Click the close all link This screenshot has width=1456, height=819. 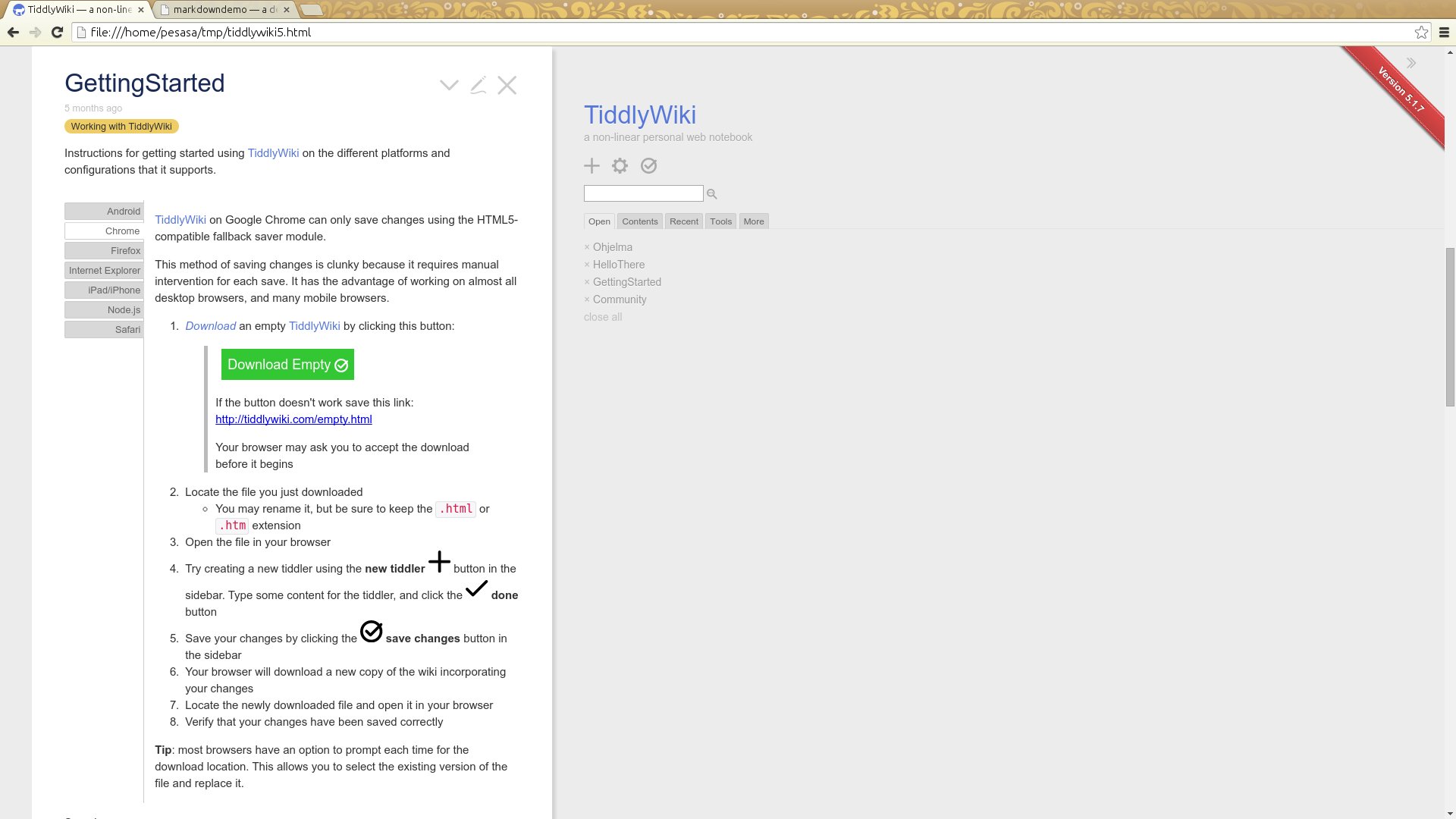(x=603, y=317)
